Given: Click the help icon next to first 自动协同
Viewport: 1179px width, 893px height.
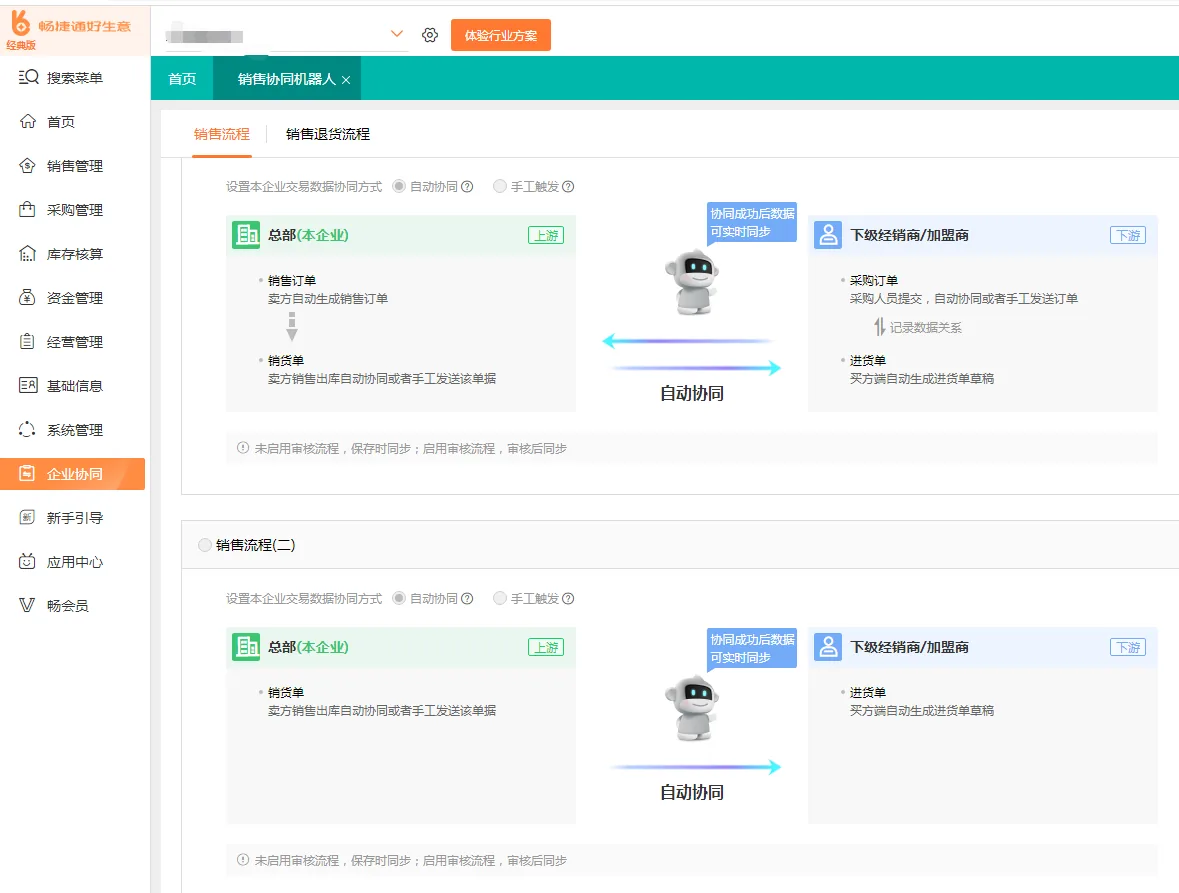Looking at the screenshot, I should click(467, 186).
